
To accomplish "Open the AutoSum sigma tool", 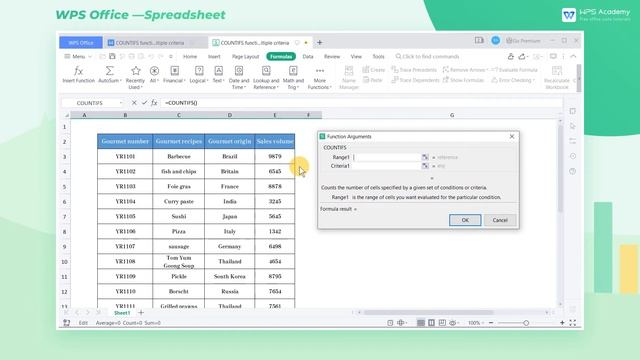I will (x=109, y=75).
